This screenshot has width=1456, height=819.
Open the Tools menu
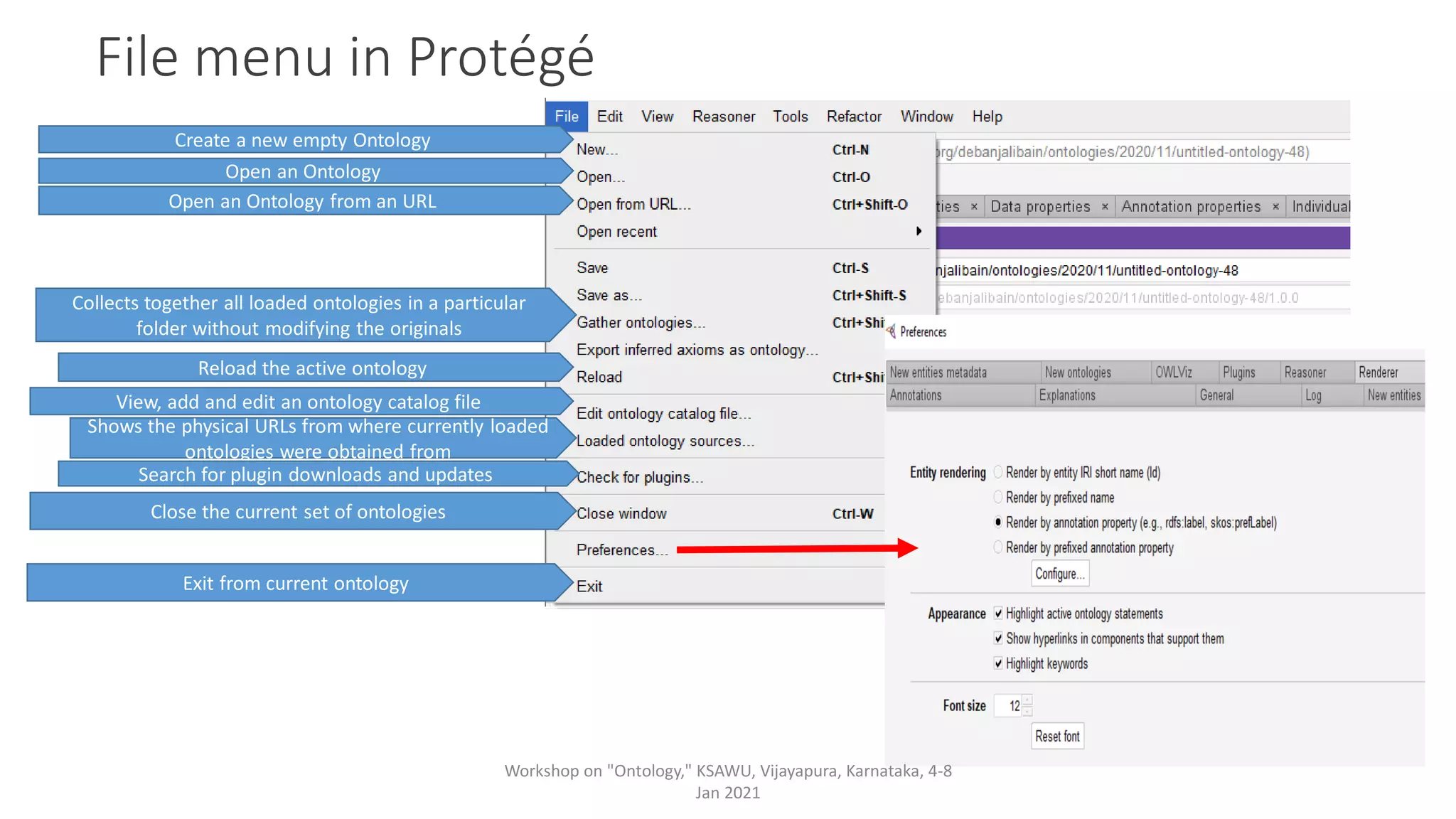point(791,117)
